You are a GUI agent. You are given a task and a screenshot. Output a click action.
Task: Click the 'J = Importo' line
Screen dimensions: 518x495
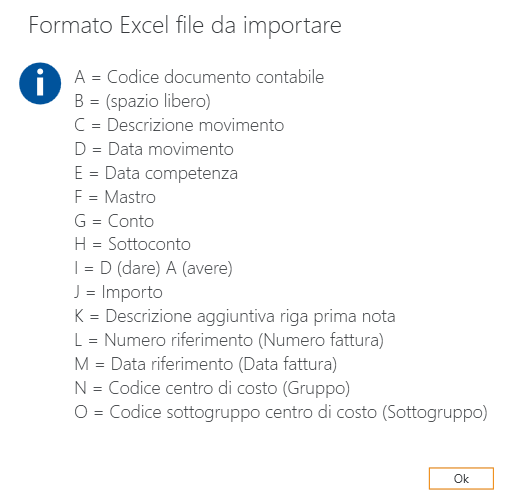[x=119, y=292]
